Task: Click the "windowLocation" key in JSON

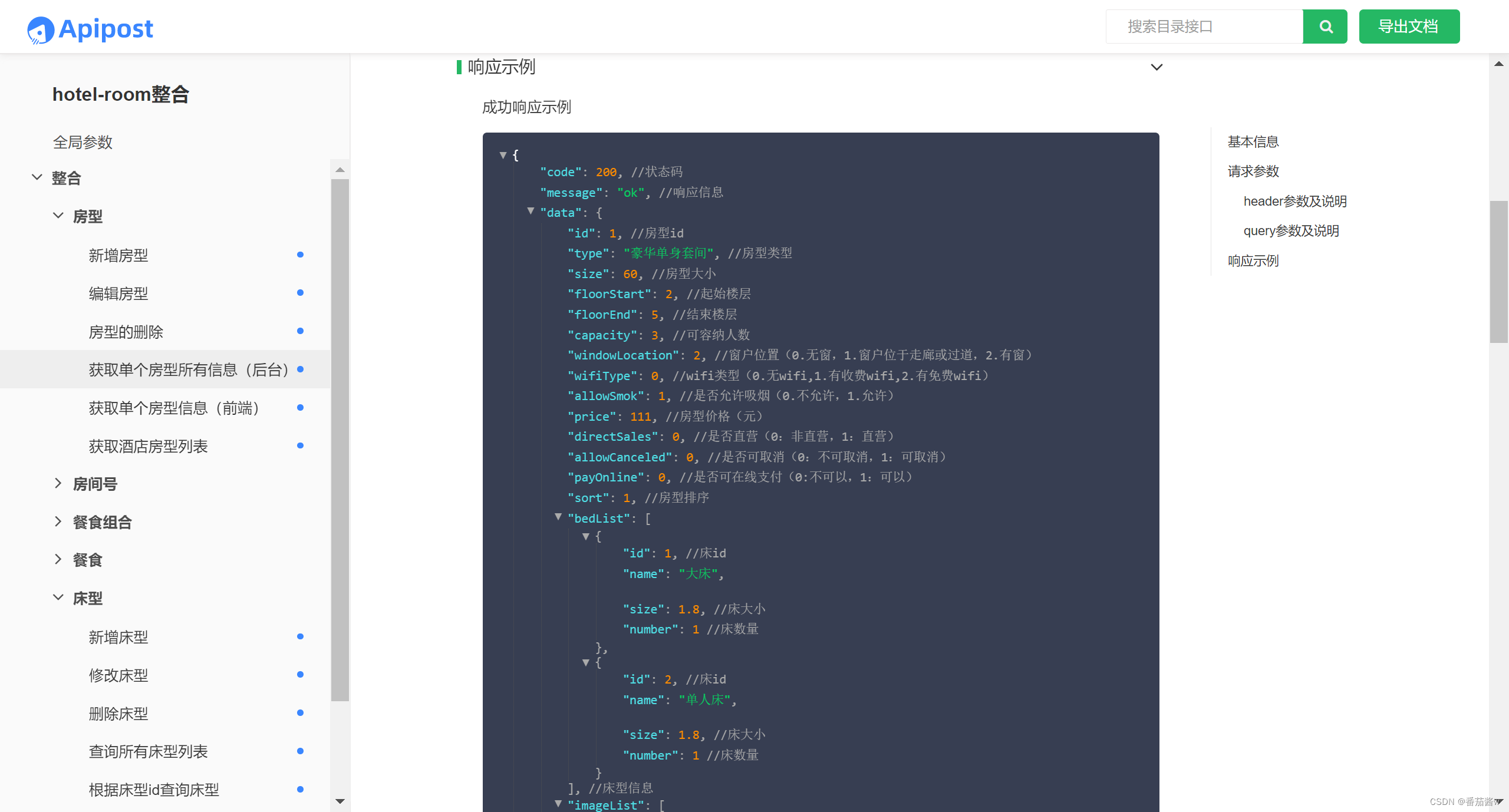Action: (623, 355)
